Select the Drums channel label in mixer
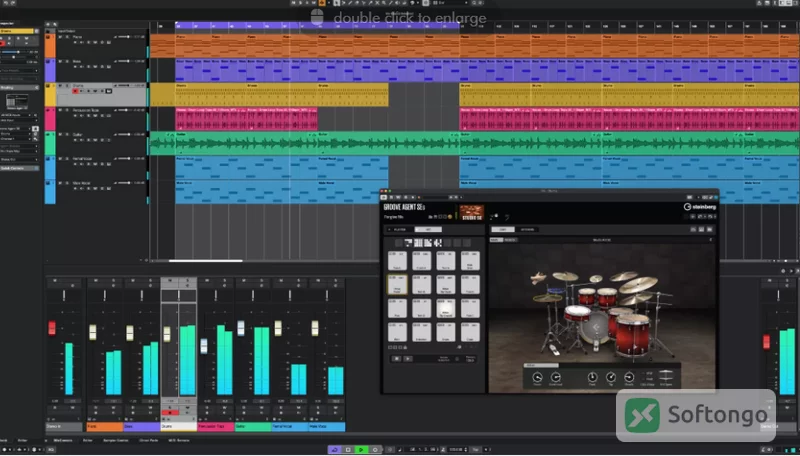Image resolution: width=800 pixels, height=456 pixels. point(179,426)
